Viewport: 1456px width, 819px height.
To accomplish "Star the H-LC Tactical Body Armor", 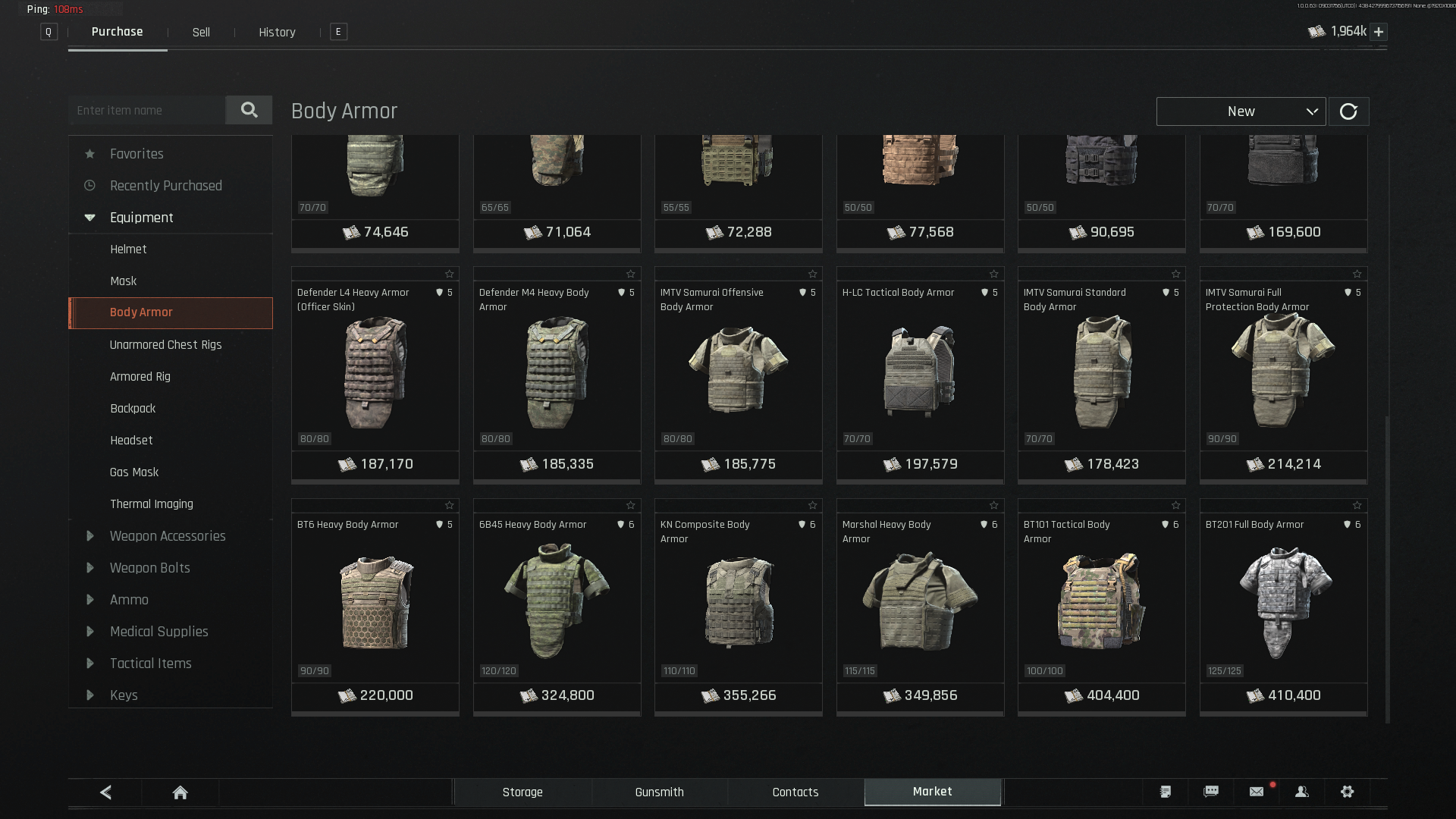I will pos(993,274).
